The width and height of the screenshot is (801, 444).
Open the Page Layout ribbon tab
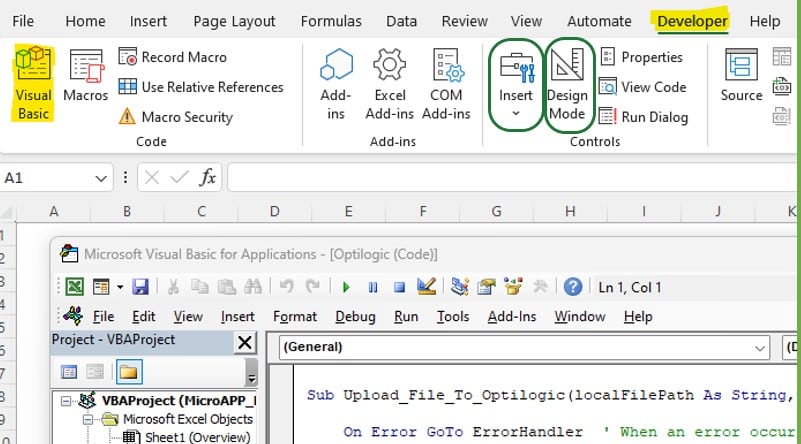point(234,21)
